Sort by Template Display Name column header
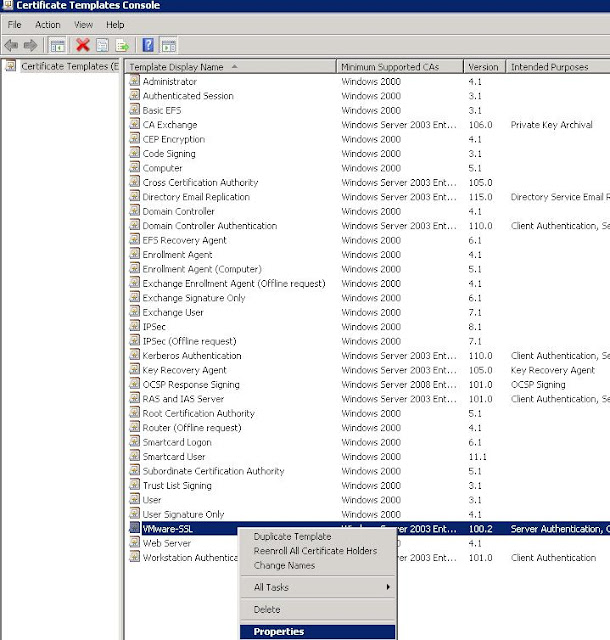Screen dimensions: 610x640 click(231, 67)
